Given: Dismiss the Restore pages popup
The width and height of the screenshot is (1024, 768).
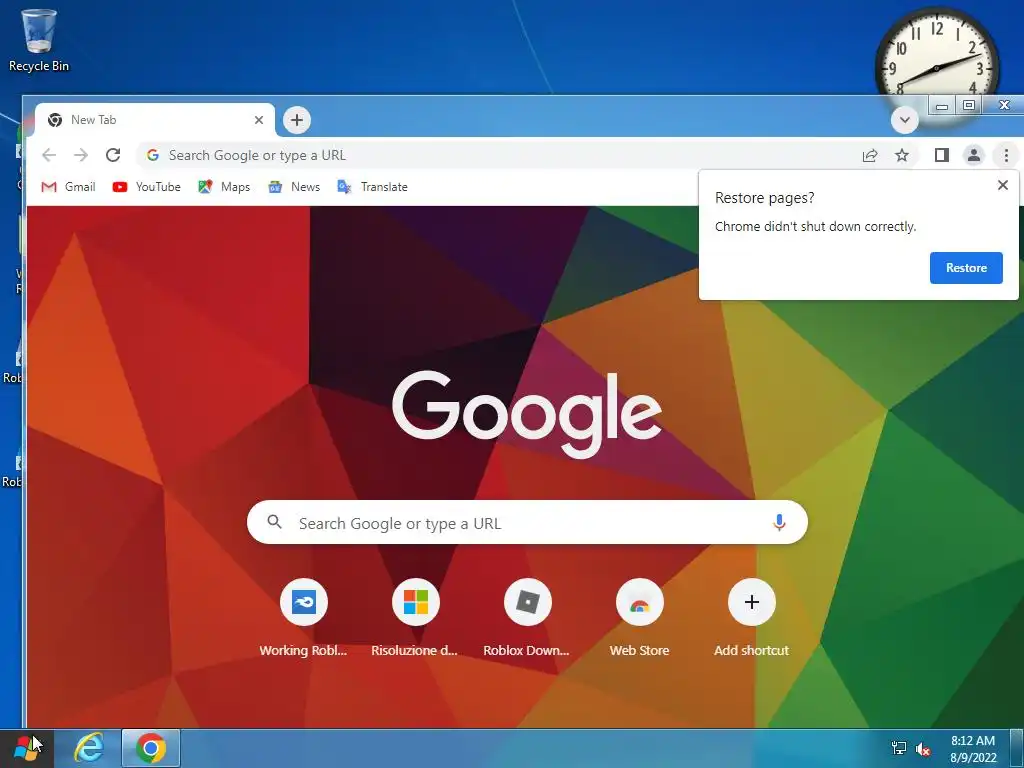Looking at the screenshot, I should click(1002, 185).
